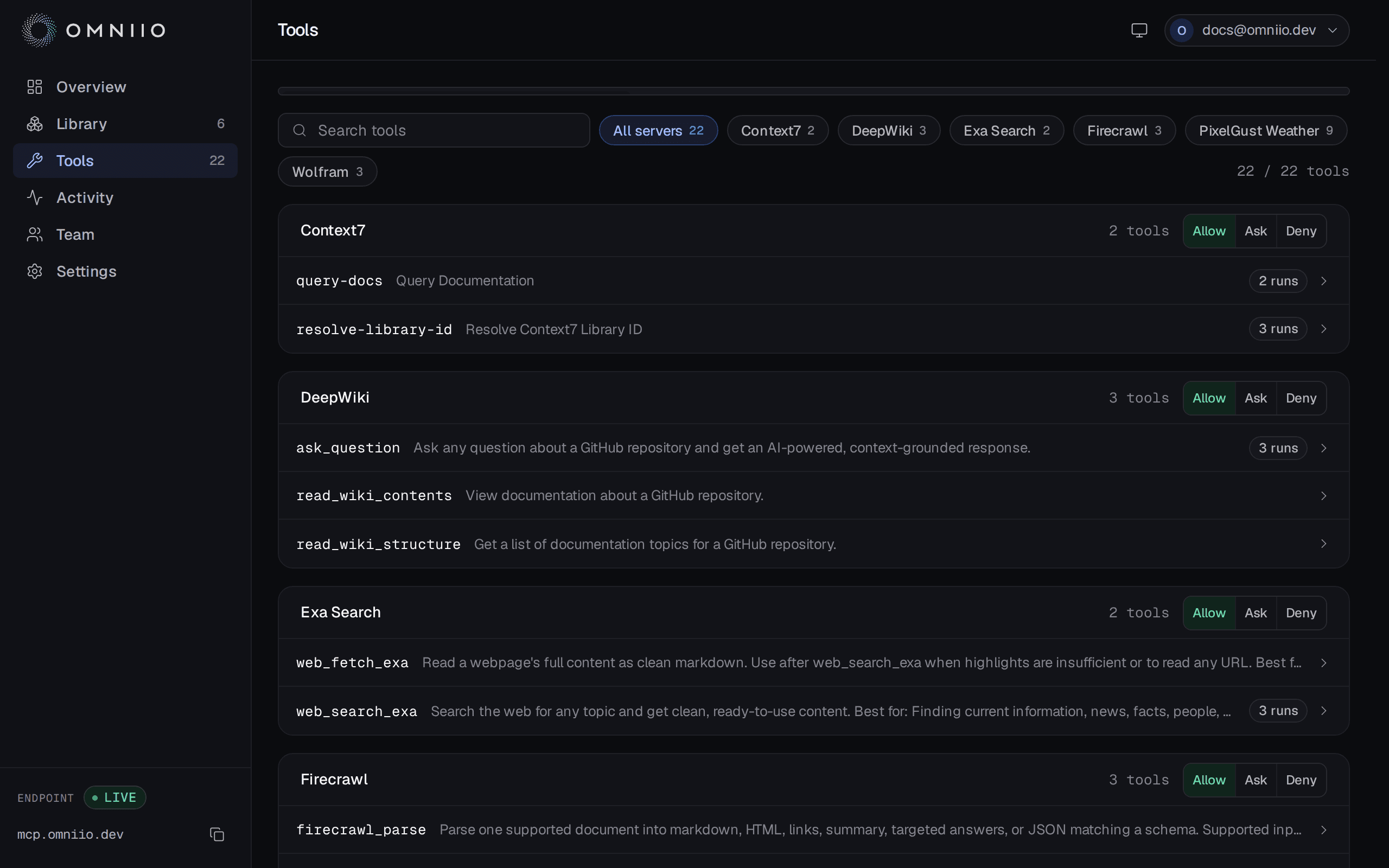Image resolution: width=1389 pixels, height=868 pixels.
Task: Click the horizontal progress bar above search
Action: 813,91
